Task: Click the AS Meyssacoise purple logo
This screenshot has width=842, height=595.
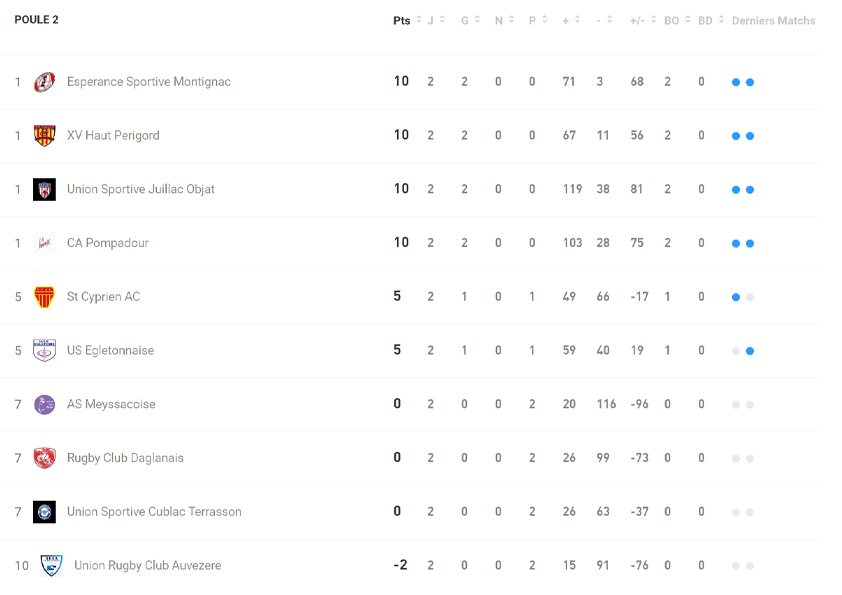Action: (44, 405)
